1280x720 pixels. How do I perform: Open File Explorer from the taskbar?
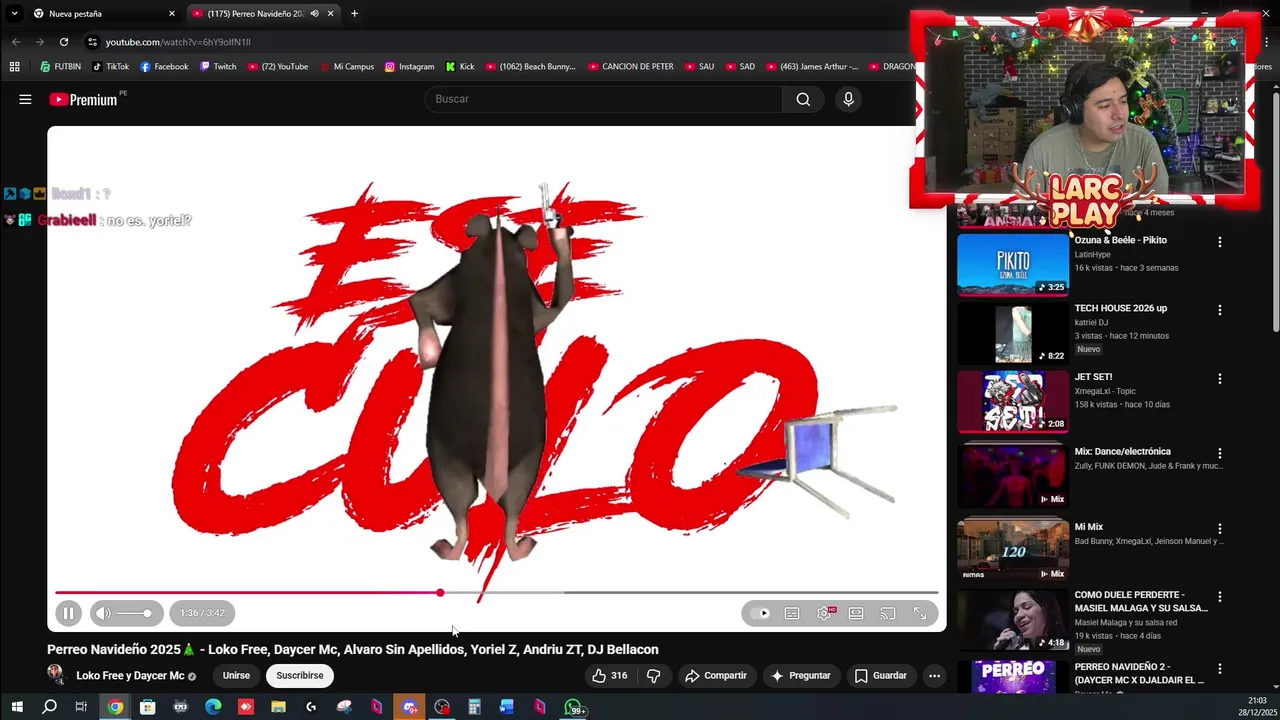pyautogui.click(x=278, y=708)
